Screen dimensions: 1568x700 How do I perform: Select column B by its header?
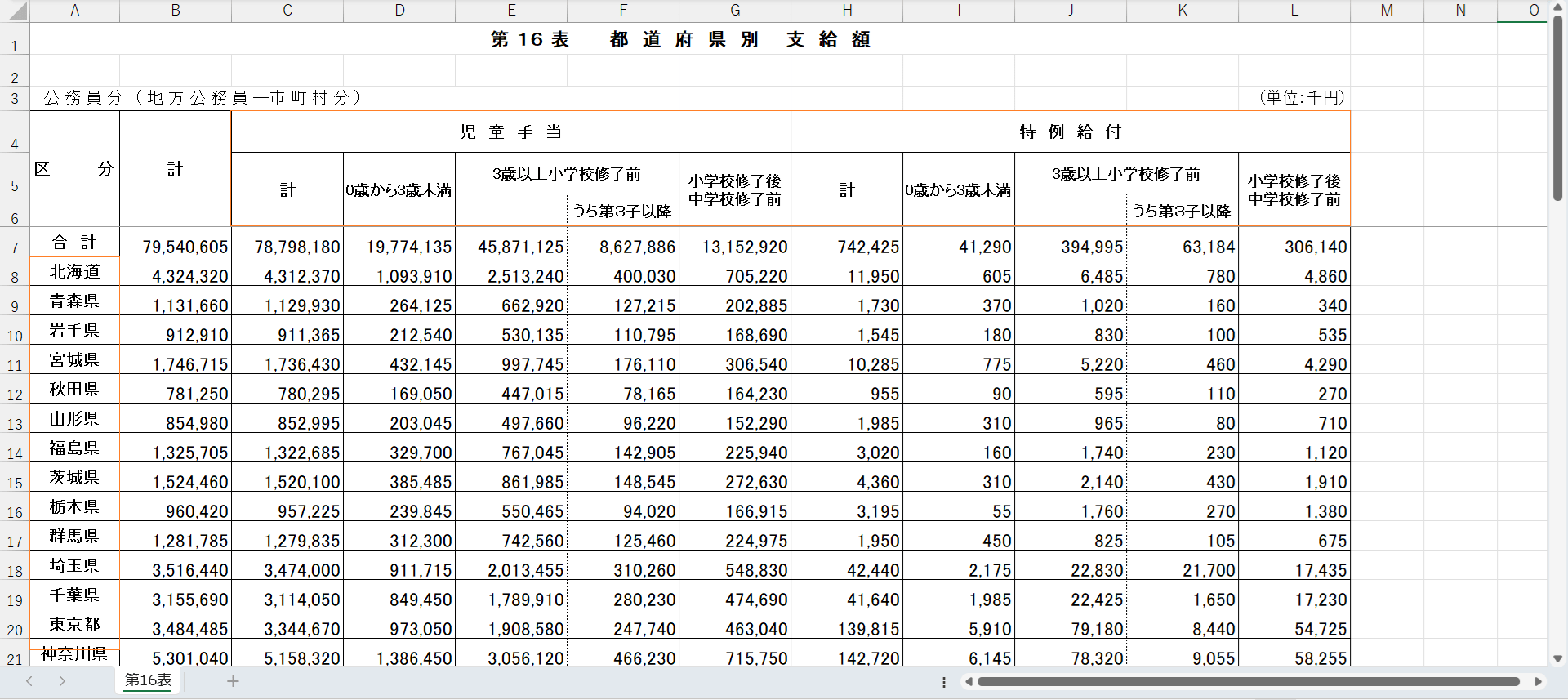(x=176, y=11)
